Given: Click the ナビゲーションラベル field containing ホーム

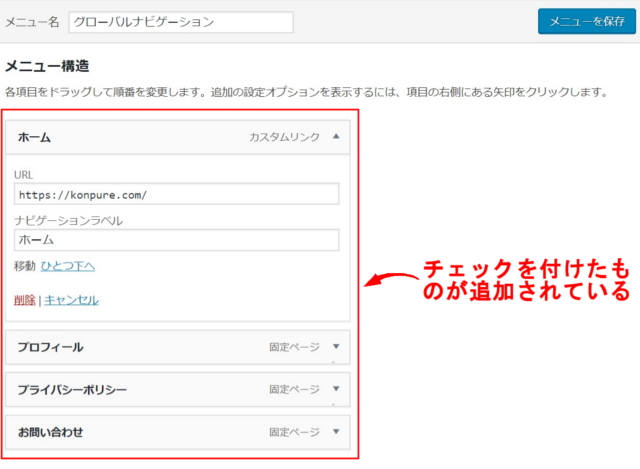Looking at the screenshot, I should click(176, 240).
